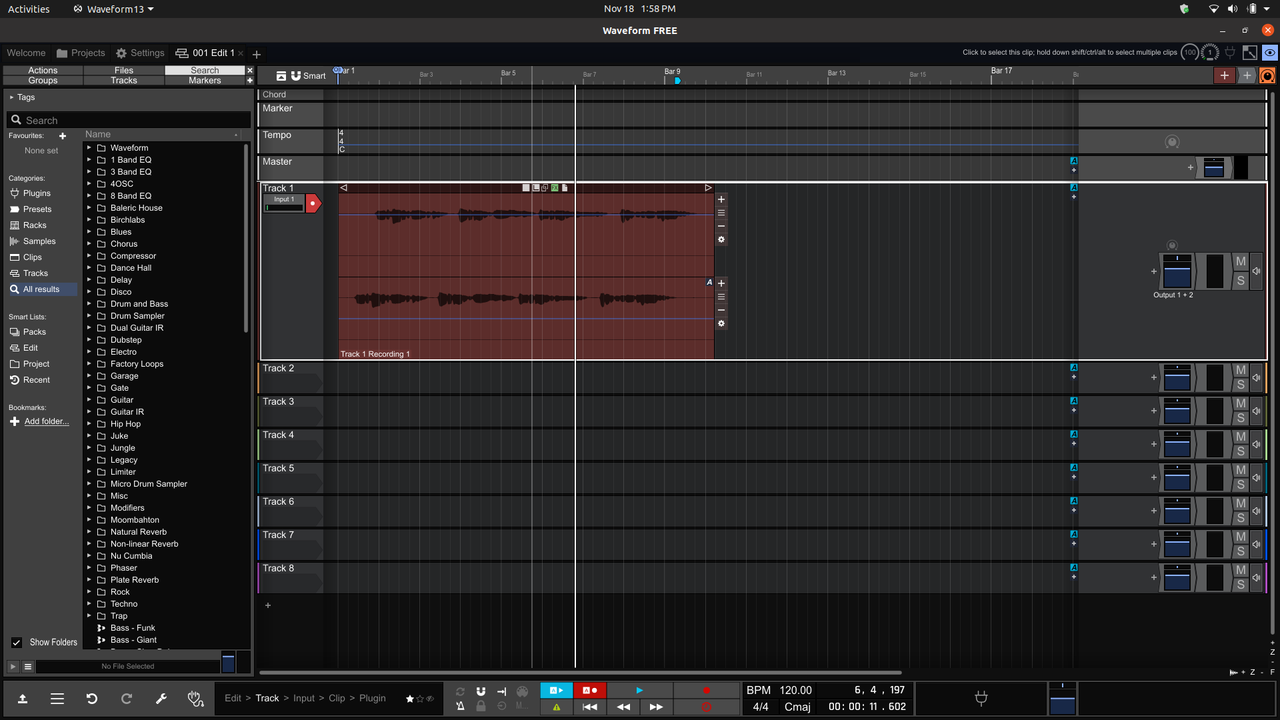Toggle automation write mode (red button)
Screen dimensions: 1280x720
pos(590,690)
